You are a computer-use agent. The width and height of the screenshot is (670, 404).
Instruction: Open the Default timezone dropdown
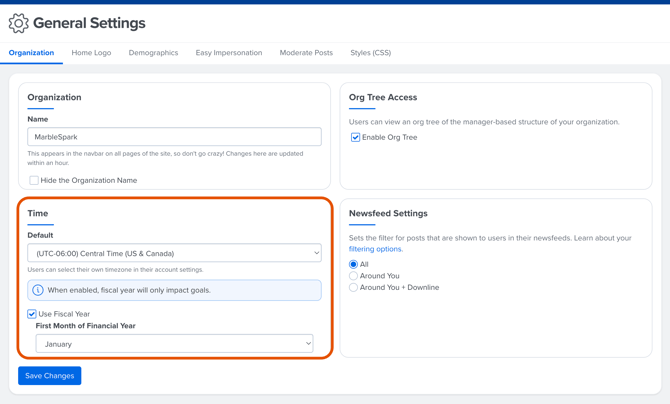pos(174,253)
